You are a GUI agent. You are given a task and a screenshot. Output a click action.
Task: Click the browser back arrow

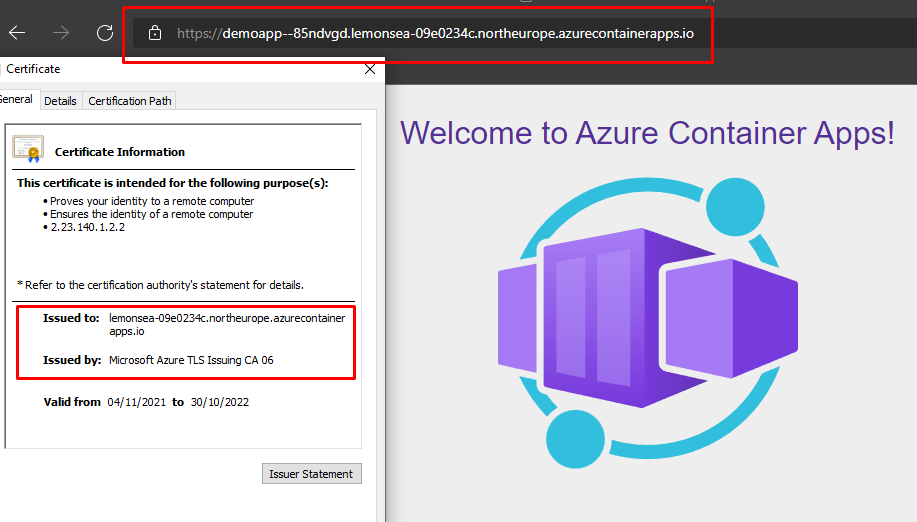(17, 33)
